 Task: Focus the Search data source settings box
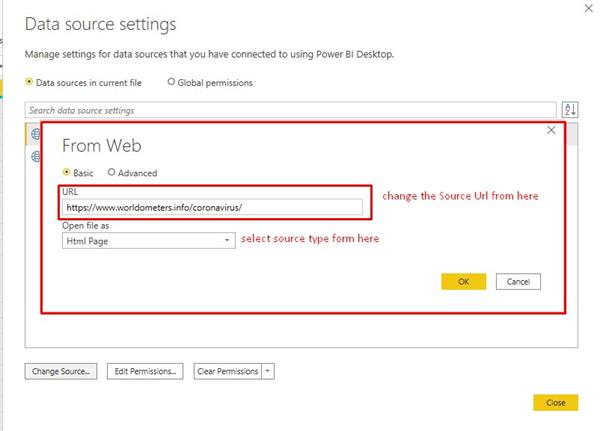[290, 110]
